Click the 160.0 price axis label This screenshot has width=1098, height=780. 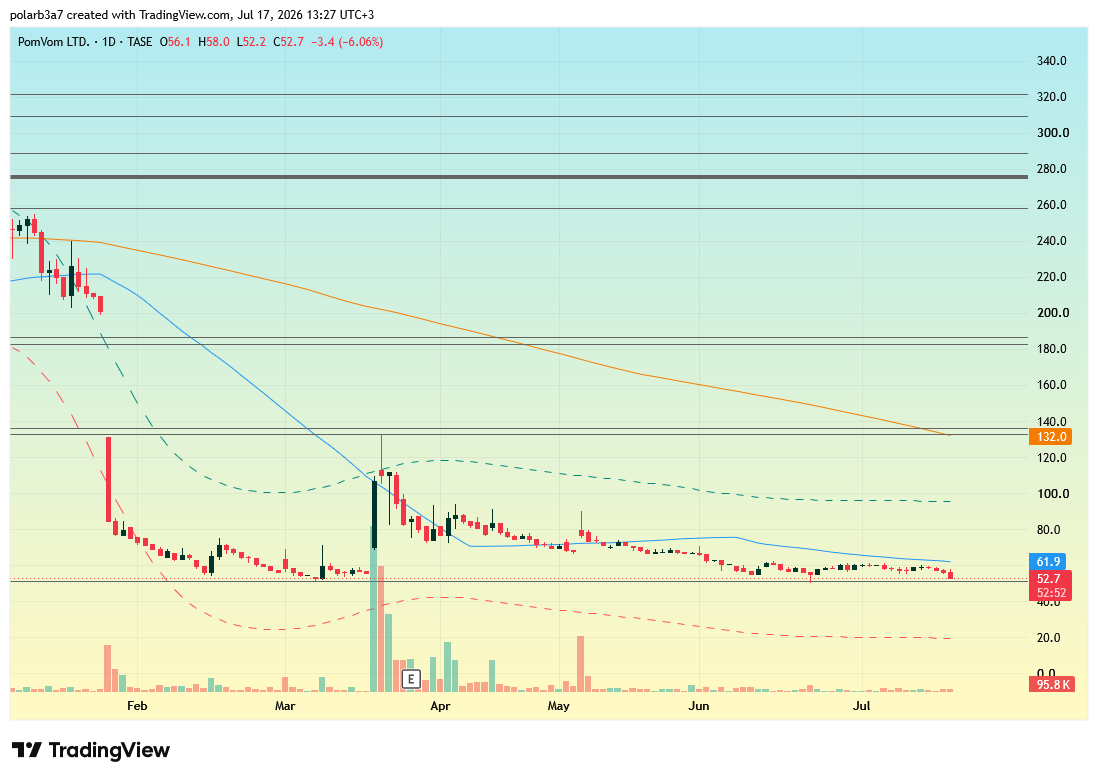click(1052, 384)
